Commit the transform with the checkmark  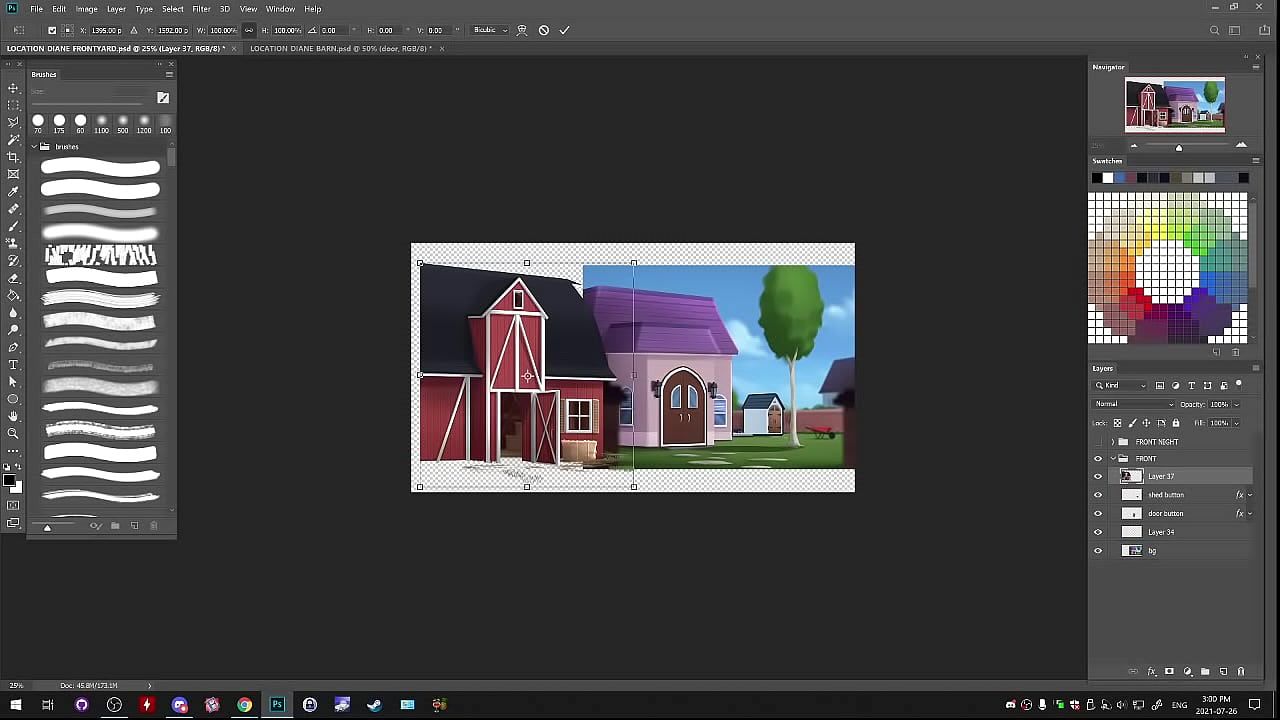pos(564,30)
